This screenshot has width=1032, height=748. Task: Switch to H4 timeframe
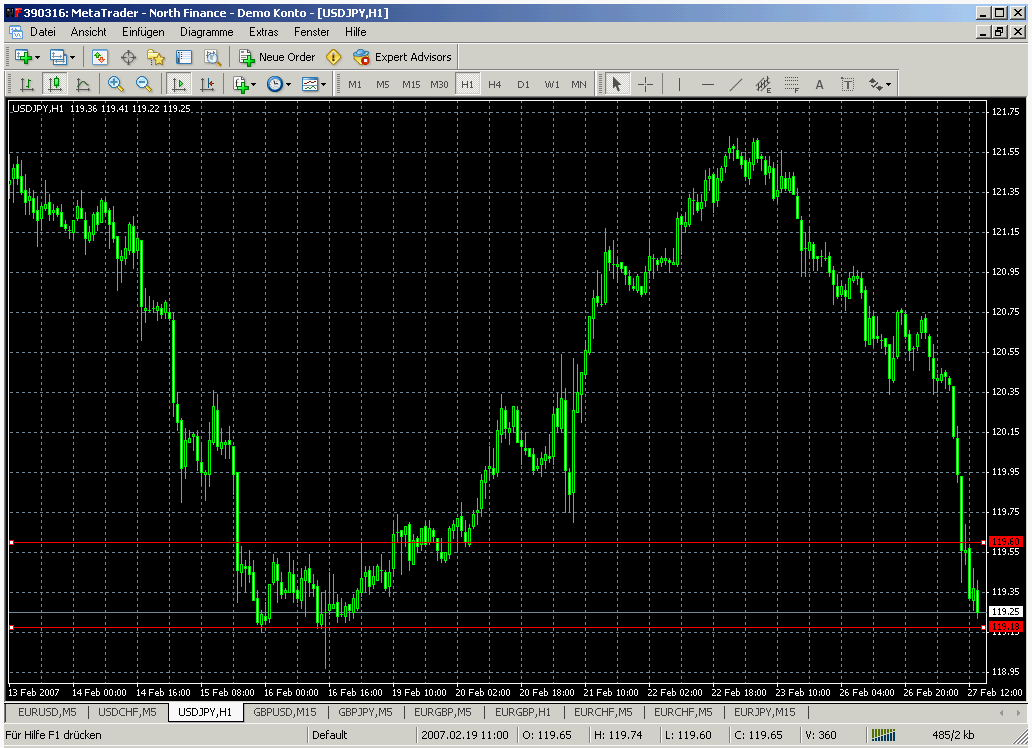495,84
